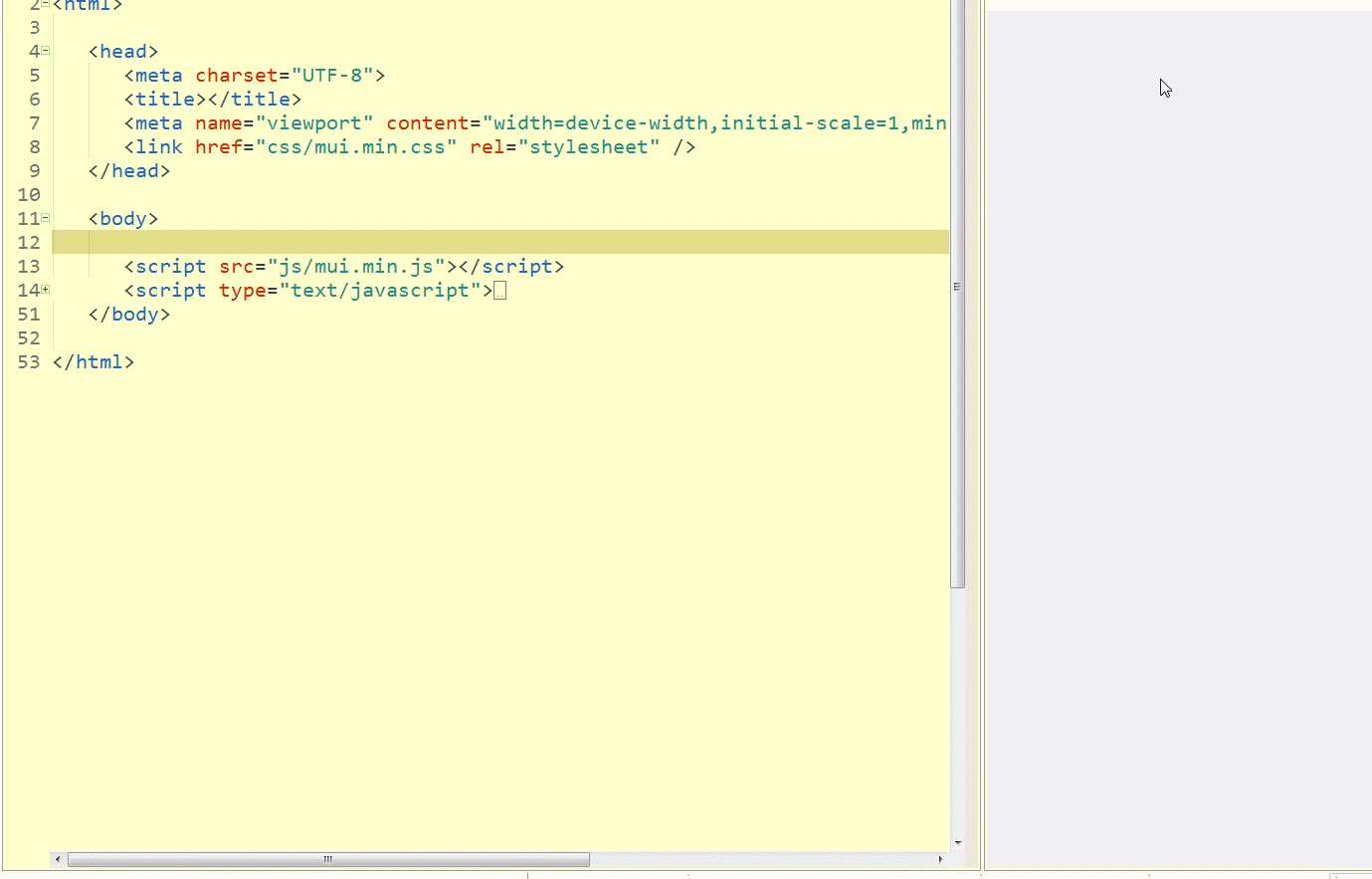This screenshot has width=1372, height=879.
Task: Click line number 52 in the gutter
Action: 29,338
